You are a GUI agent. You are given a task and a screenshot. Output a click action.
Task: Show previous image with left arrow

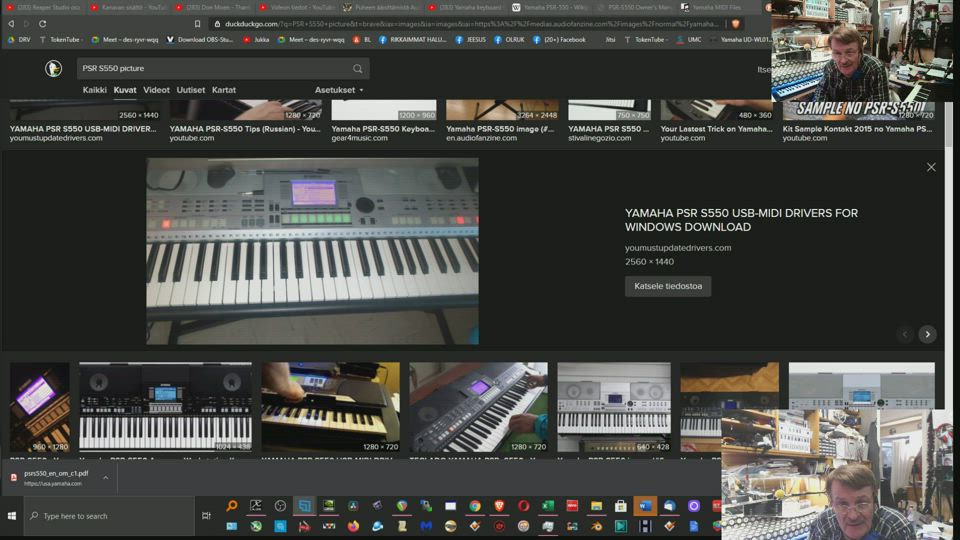tap(905, 335)
